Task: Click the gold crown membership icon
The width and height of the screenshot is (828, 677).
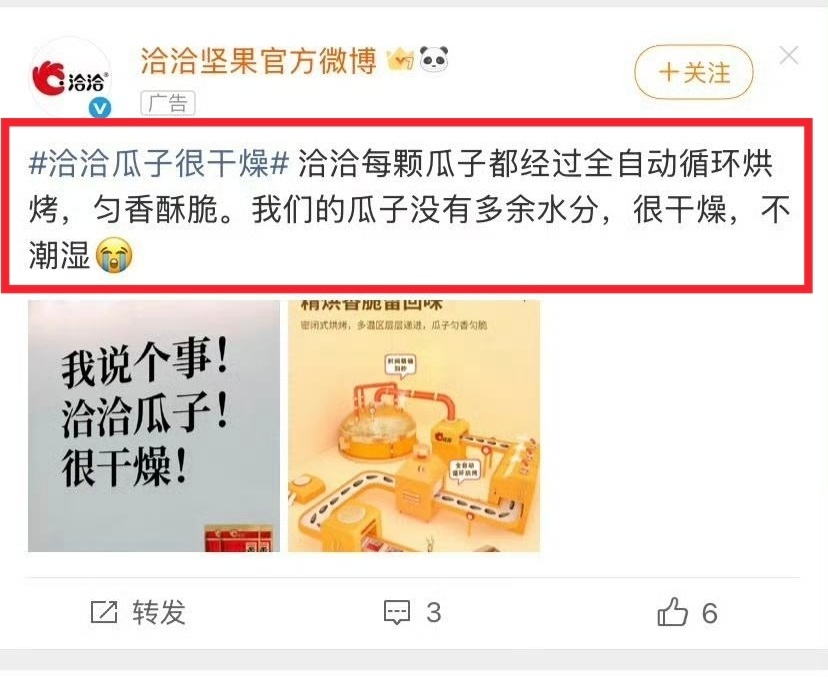Action: 400,59
